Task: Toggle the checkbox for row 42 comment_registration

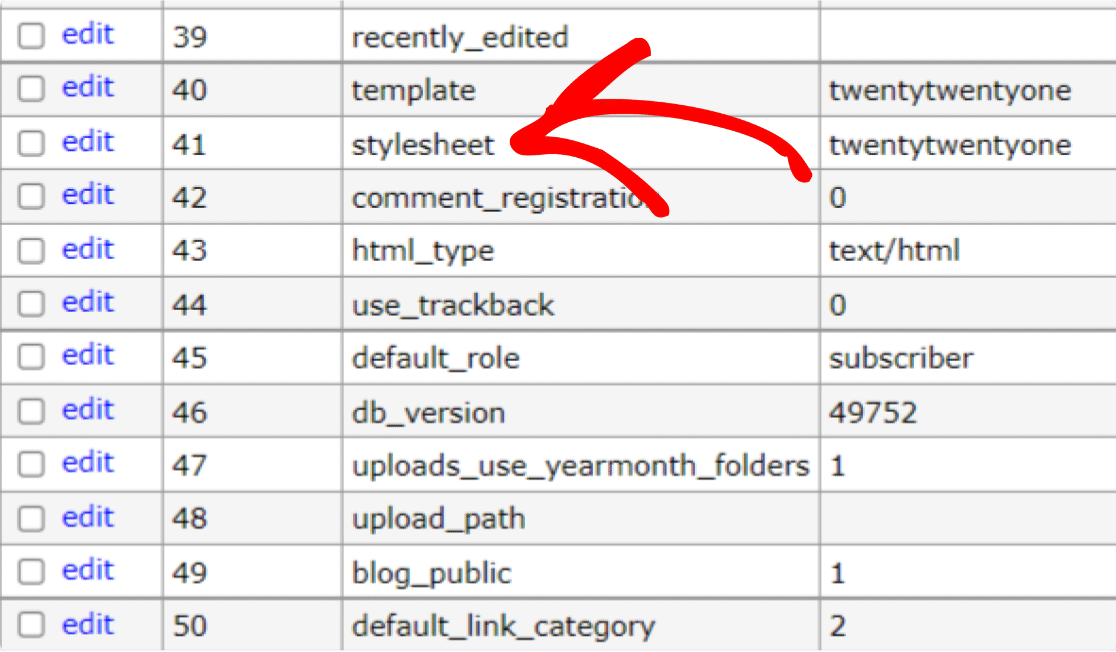Action: click(x=31, y=196)
